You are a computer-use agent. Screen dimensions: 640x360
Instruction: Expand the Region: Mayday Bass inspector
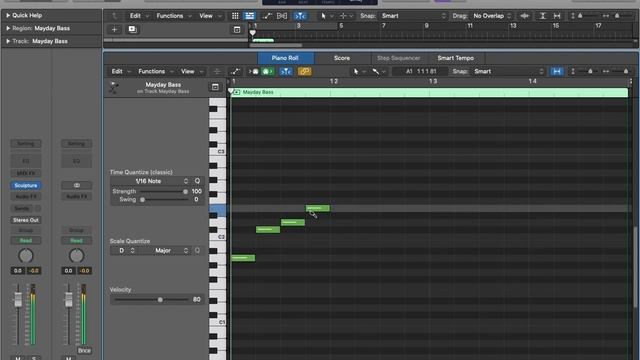point(7,29)
